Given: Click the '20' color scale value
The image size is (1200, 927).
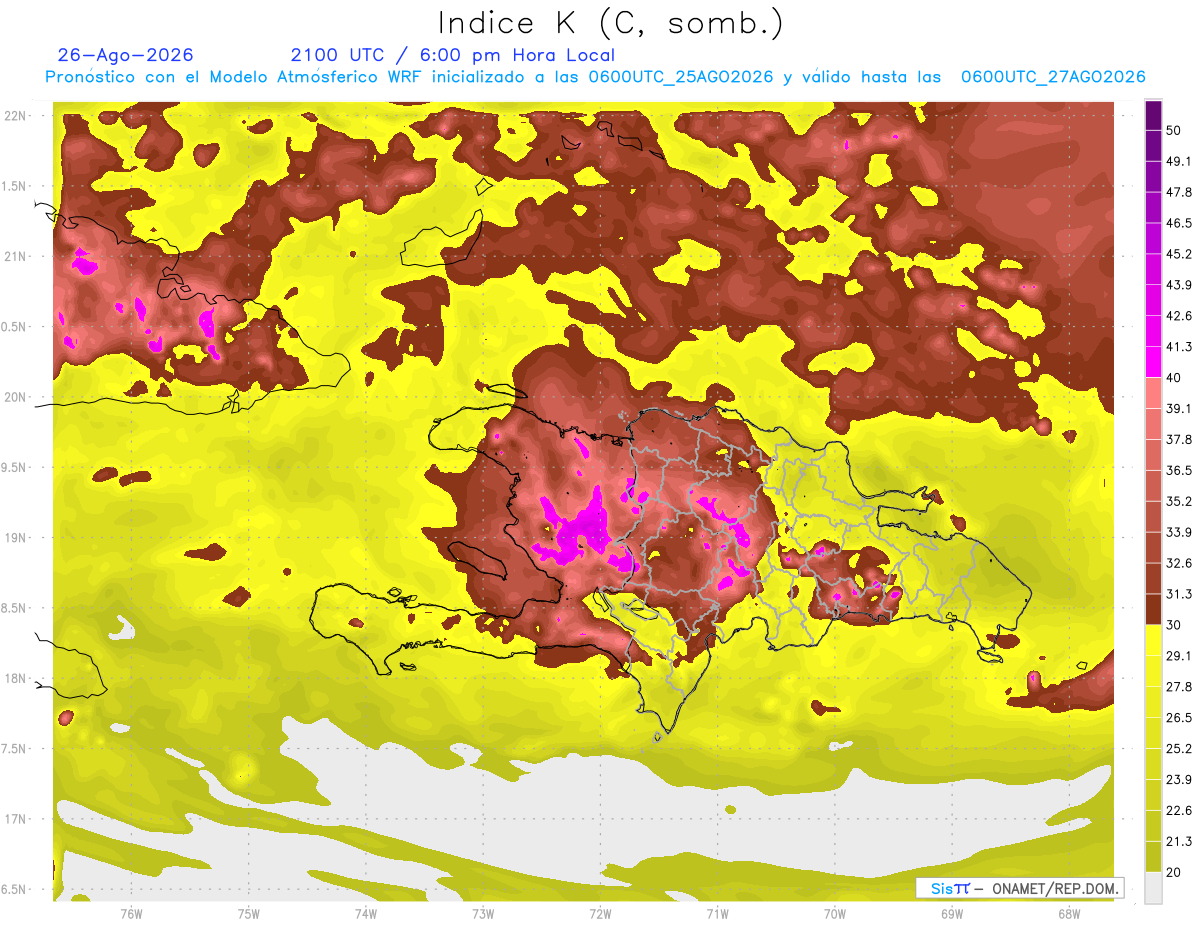Looking at the screenshot, I should [1175, 872].
